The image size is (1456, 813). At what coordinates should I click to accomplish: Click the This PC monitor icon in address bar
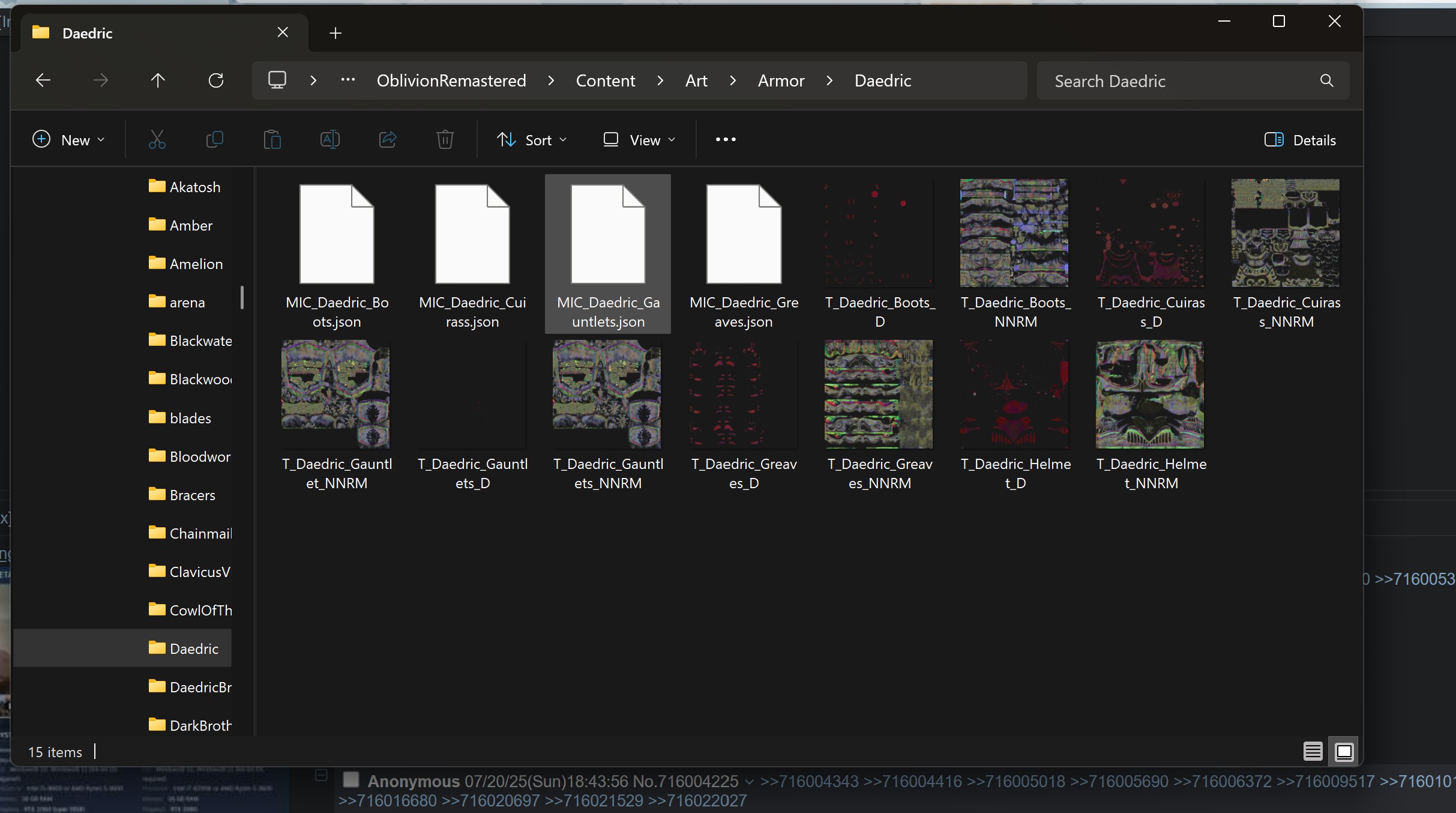(277, 80)
